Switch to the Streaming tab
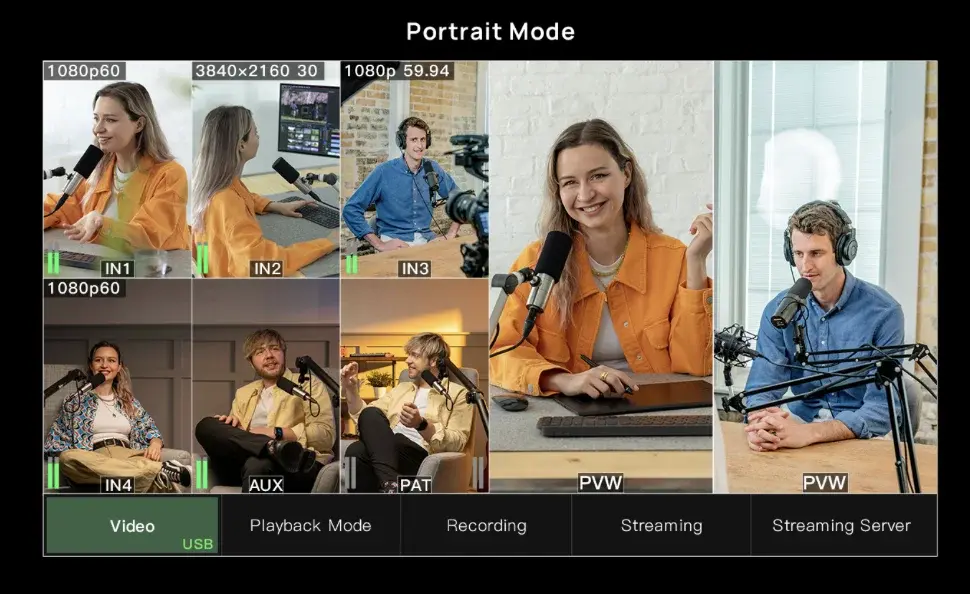Screen dimensions: 970x594 (x=661, y=525)
